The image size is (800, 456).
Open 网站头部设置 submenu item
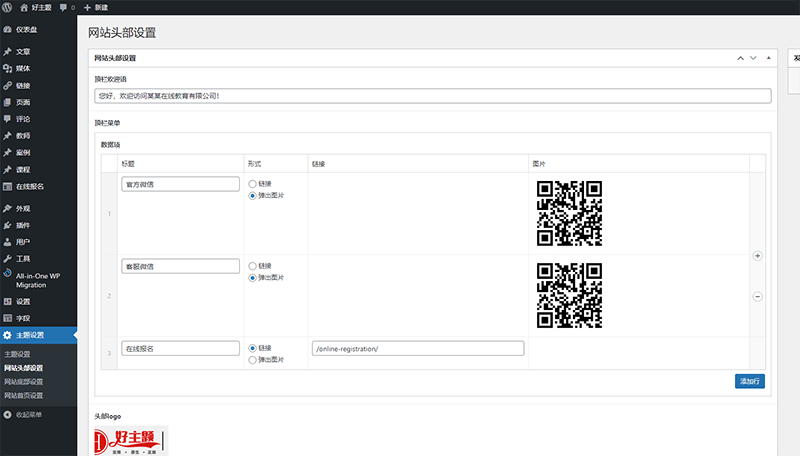coord(23,368)
